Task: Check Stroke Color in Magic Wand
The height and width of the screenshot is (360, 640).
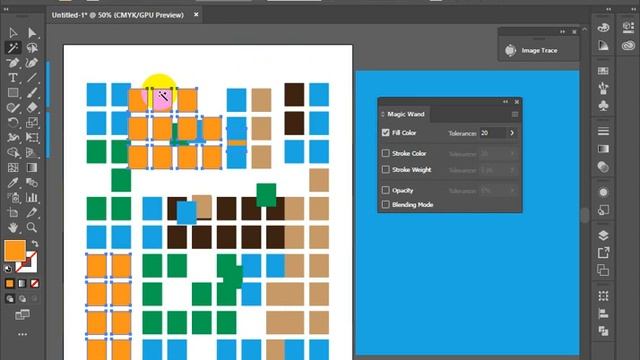Action: (x=385, y=153)
